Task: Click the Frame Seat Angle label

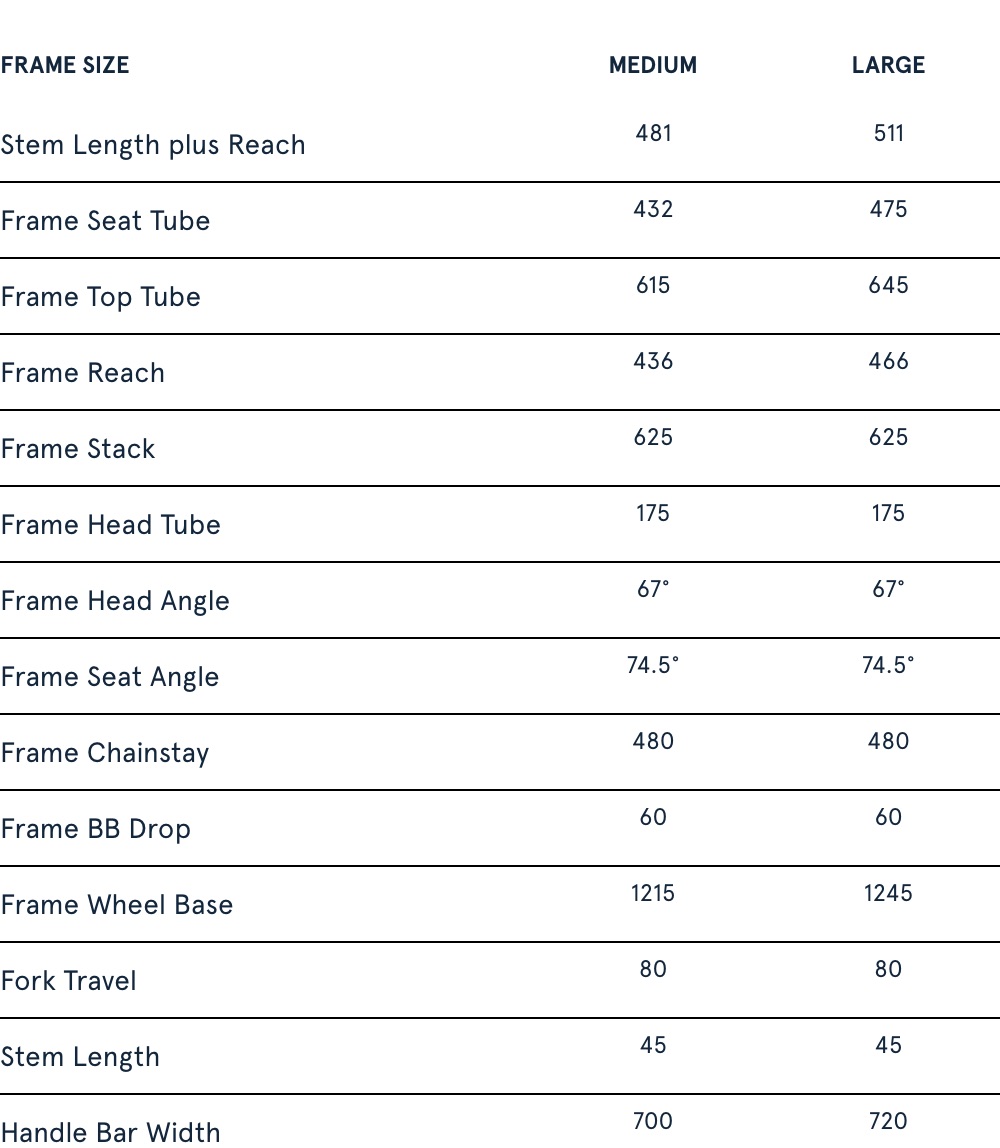Action: [x=110, y=677]
